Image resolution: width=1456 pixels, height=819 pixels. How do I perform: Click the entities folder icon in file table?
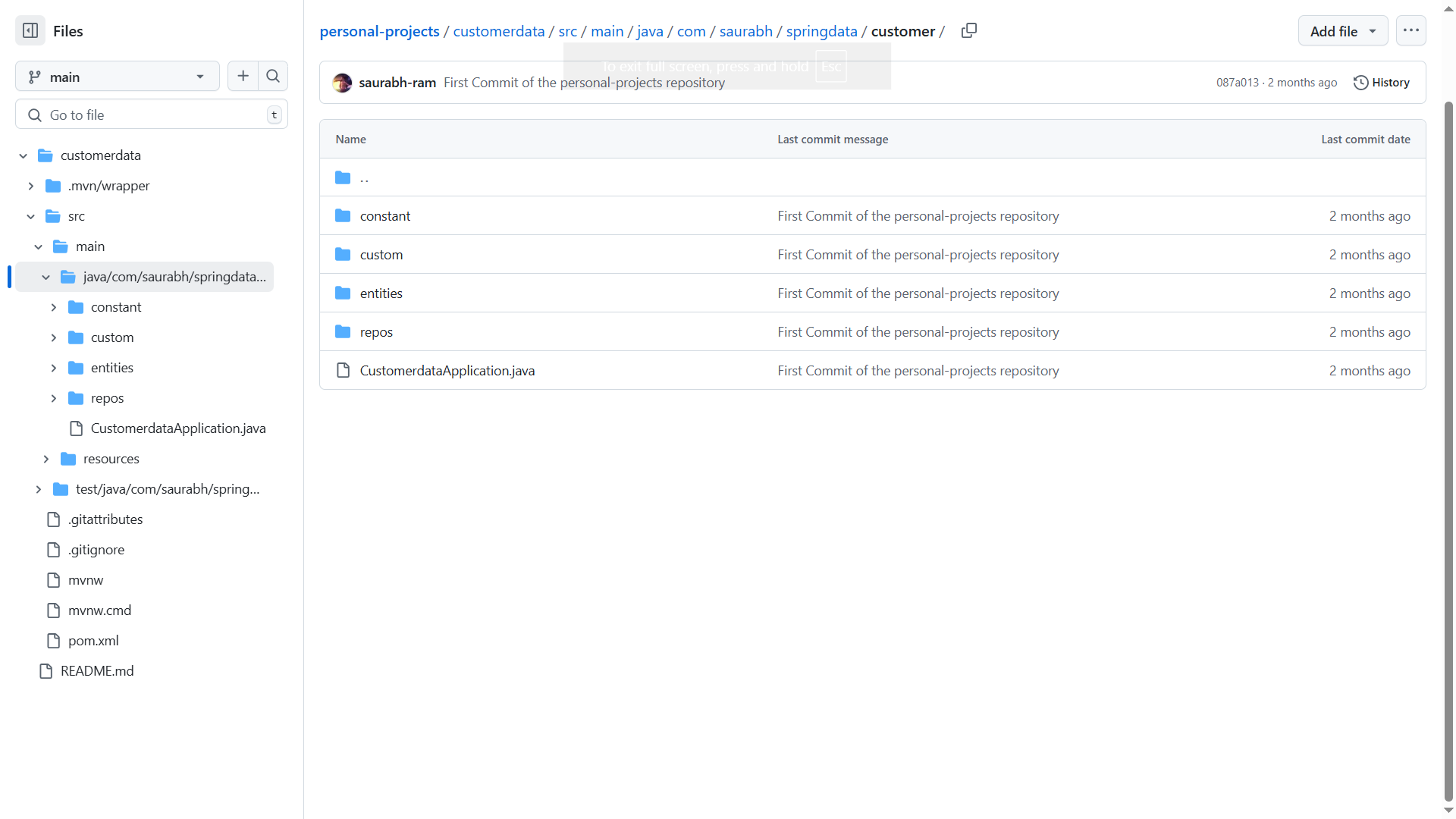tap(343, 293)
